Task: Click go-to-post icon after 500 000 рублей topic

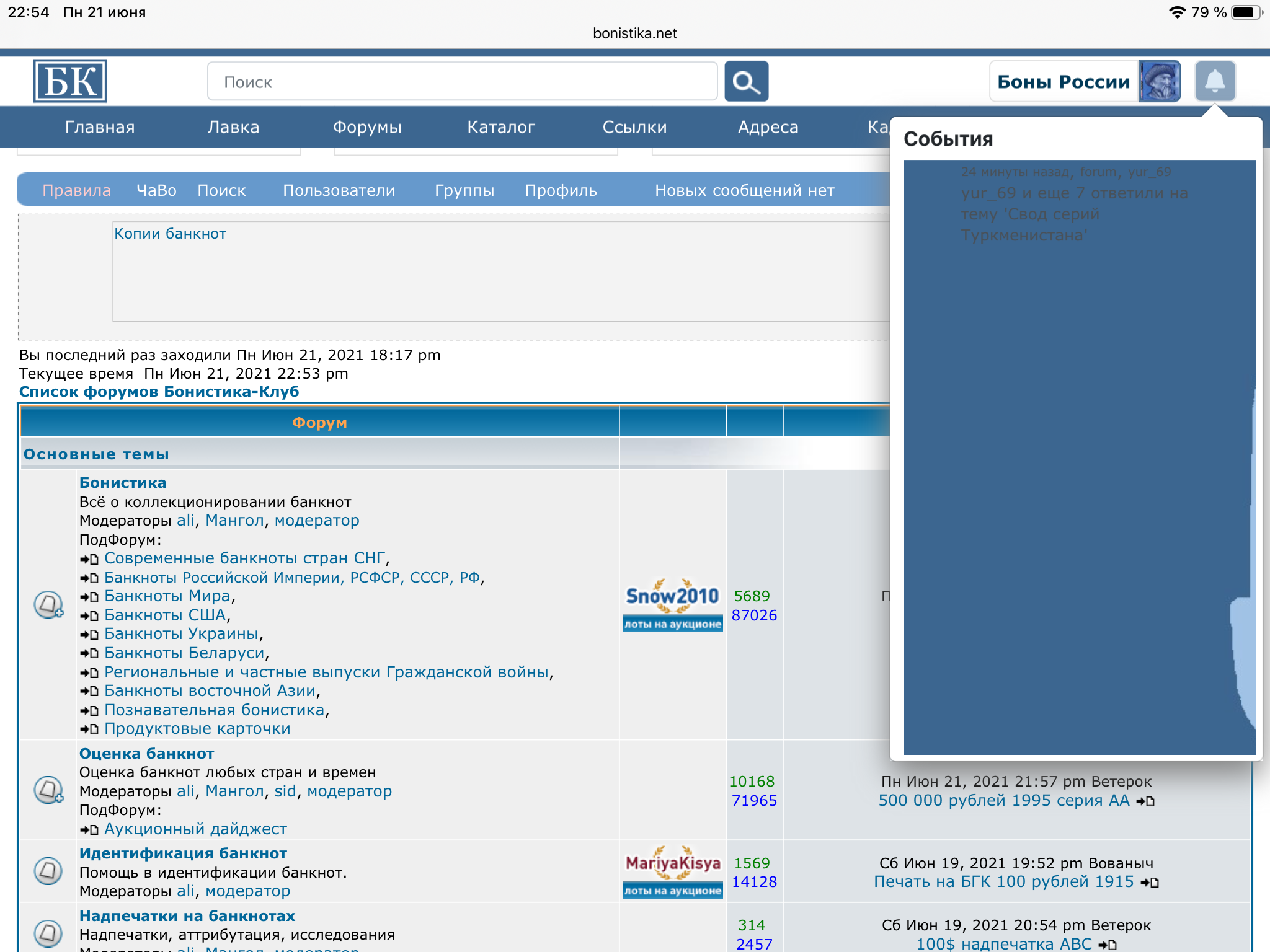Action: pos(1145,801)
